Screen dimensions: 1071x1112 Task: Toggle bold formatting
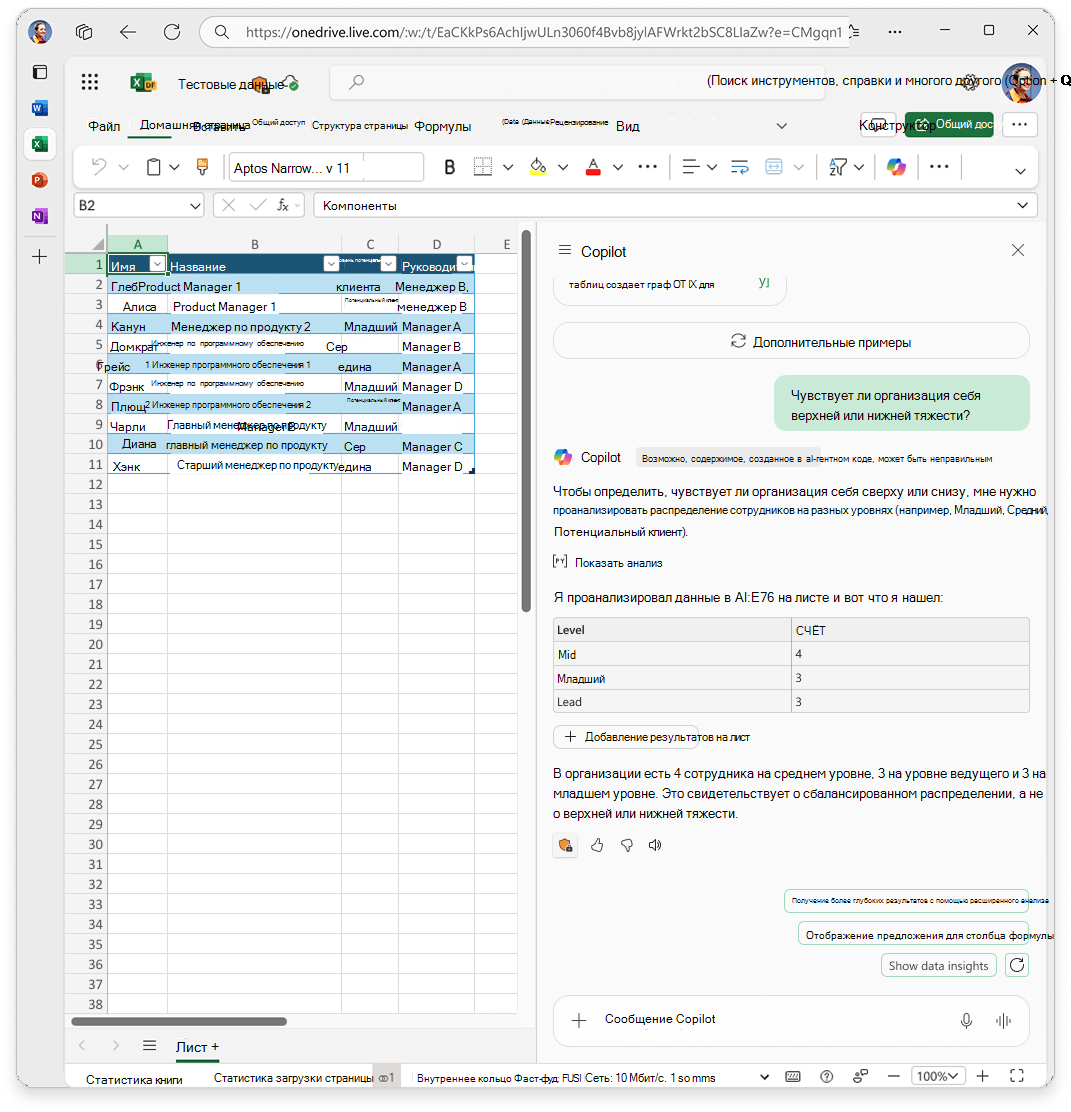pos(449,167)
